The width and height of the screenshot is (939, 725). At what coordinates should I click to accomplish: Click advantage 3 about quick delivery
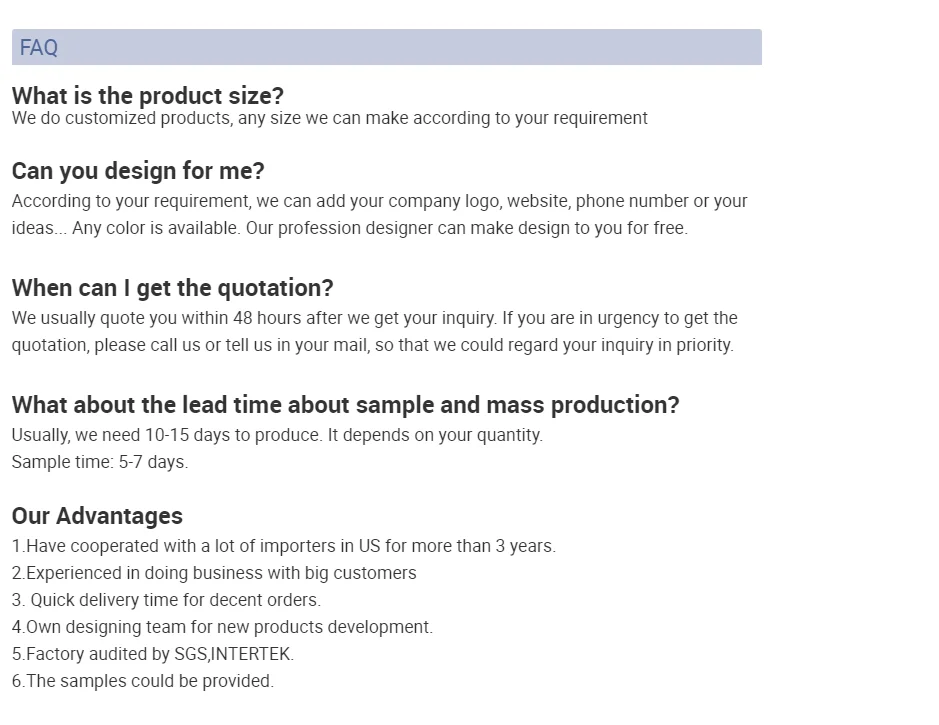coord(166,600)
